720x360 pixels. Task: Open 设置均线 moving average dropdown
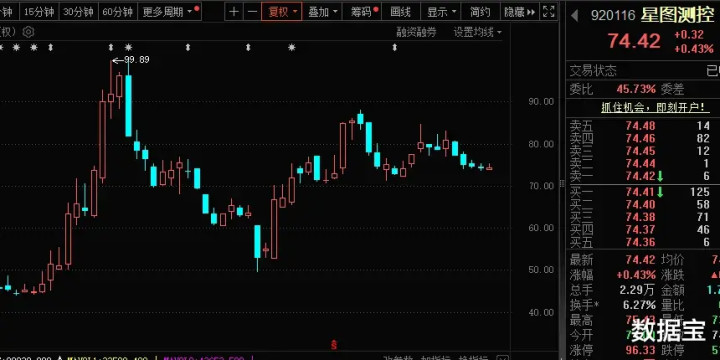coord(478,32)
